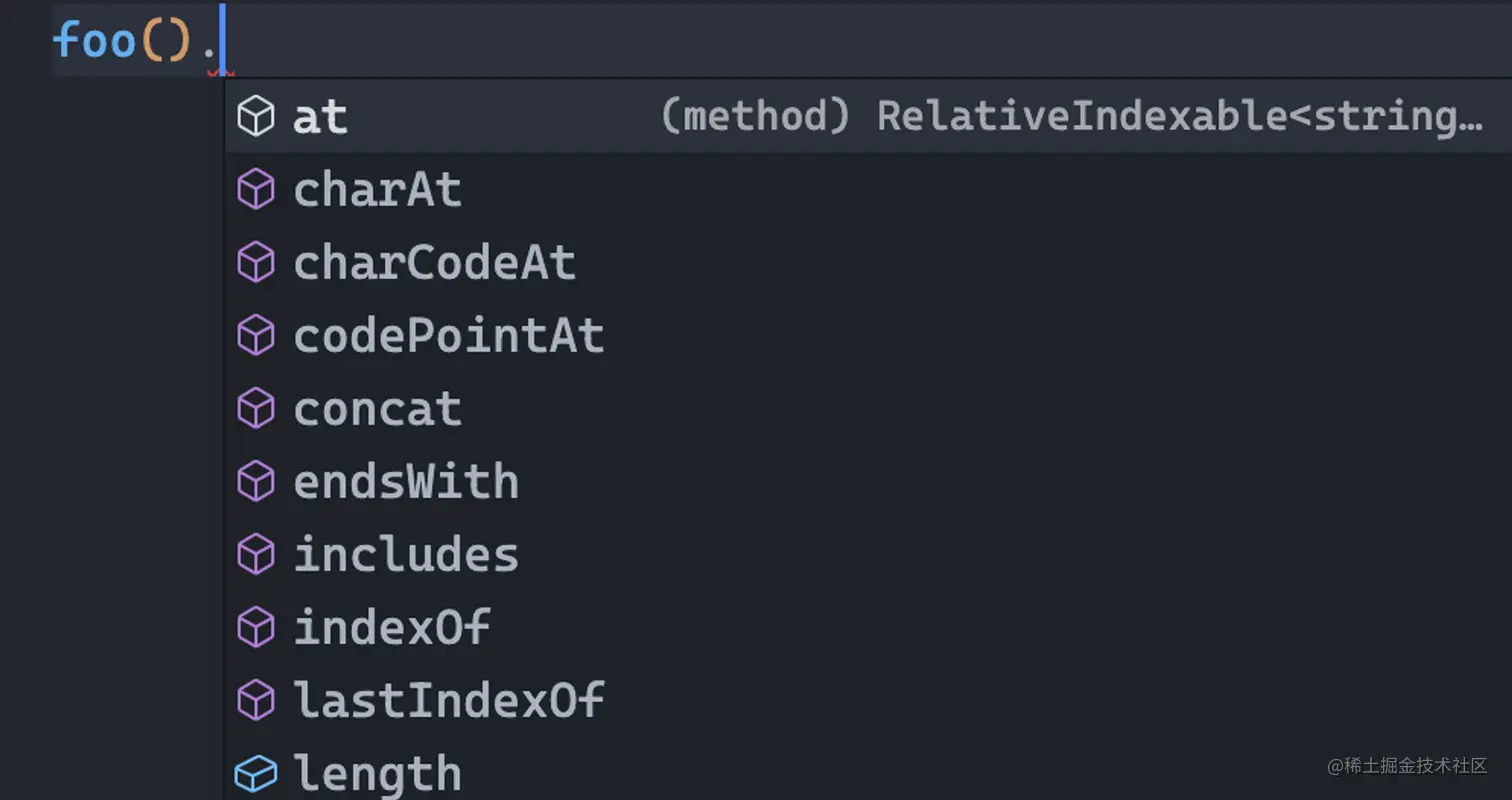Click the method cube icon beside at
The image size is (1512, 800).
point(256,117)
